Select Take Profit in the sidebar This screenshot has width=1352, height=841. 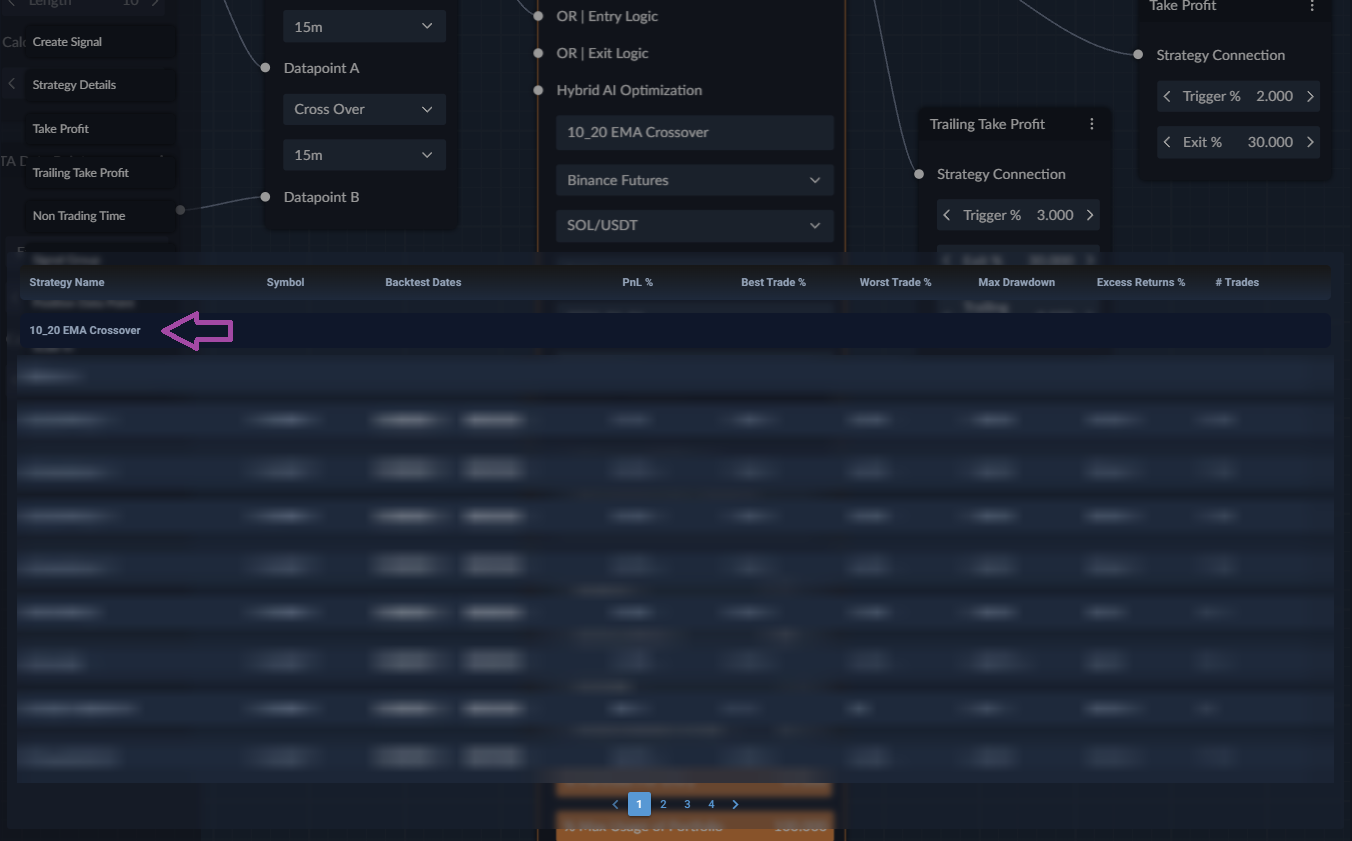click(100, 129)
